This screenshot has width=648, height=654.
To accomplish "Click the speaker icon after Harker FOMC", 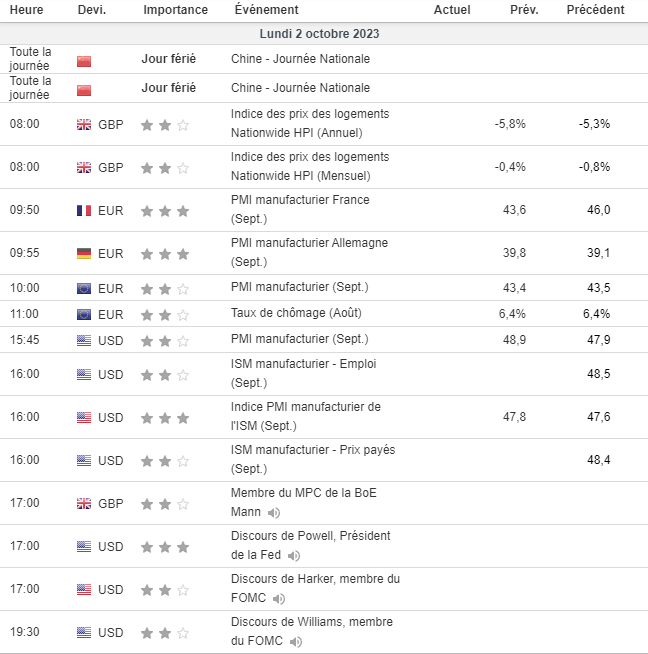I will point(279,598).
